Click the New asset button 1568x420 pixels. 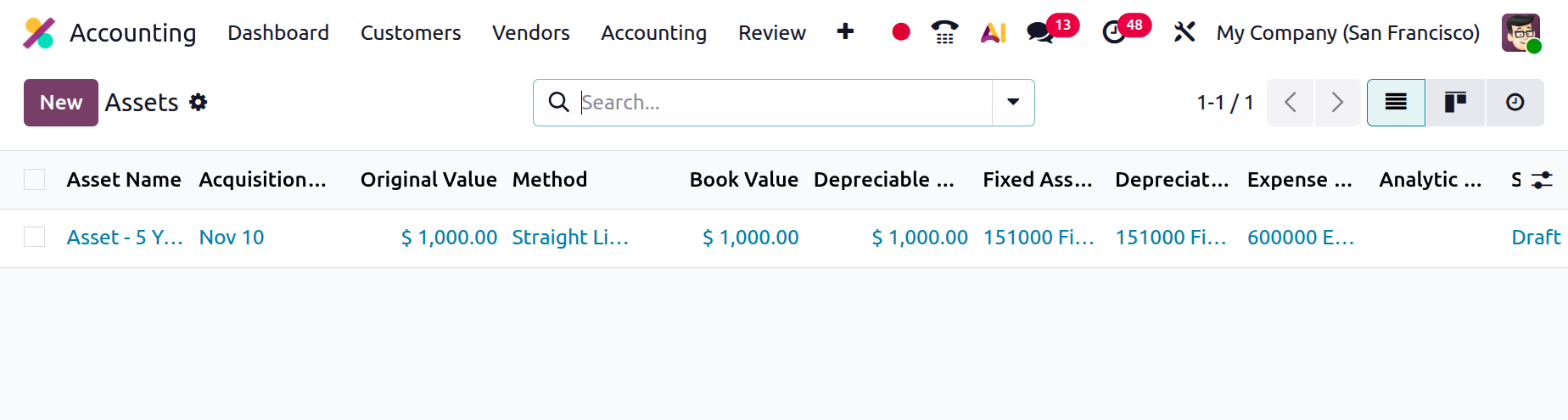pos(61,103)
